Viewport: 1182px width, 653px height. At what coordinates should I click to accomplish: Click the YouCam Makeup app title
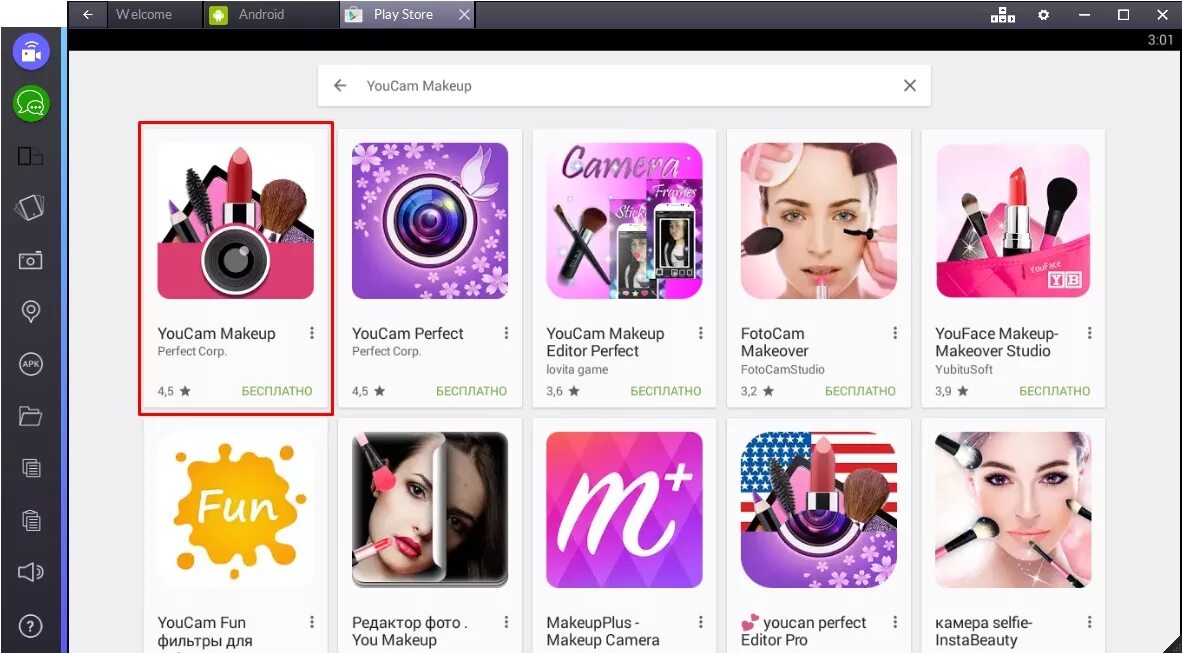click(x=216, y=333)
